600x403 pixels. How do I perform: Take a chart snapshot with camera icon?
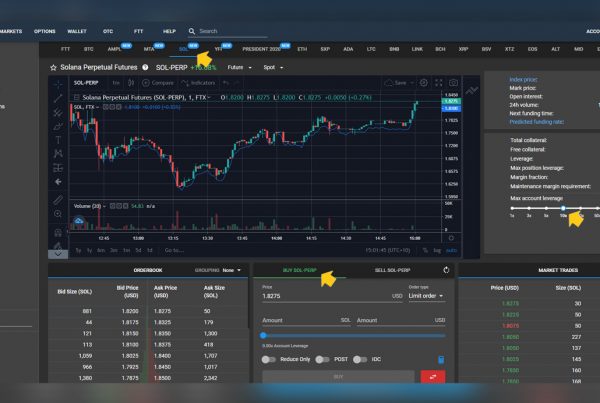(x=453, y=83)
